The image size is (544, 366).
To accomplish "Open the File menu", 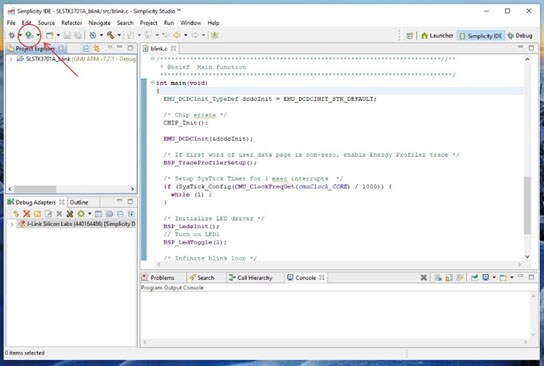I will click(x=11, y=23).
